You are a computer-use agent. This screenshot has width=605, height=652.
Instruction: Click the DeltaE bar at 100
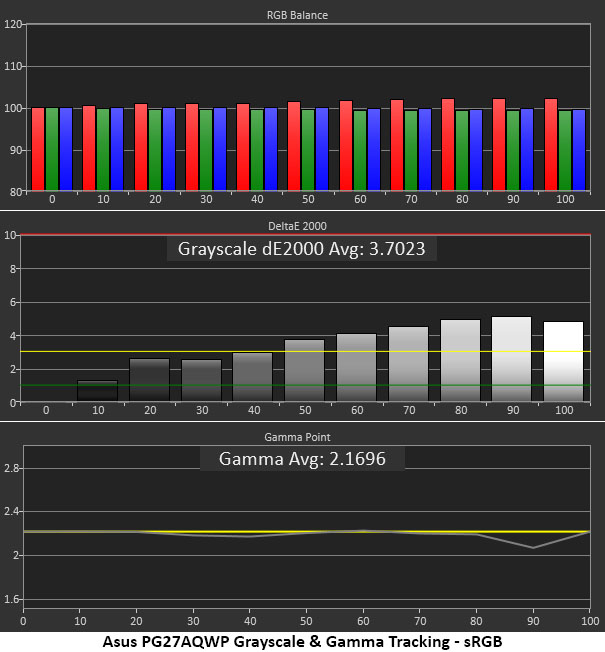563,362
